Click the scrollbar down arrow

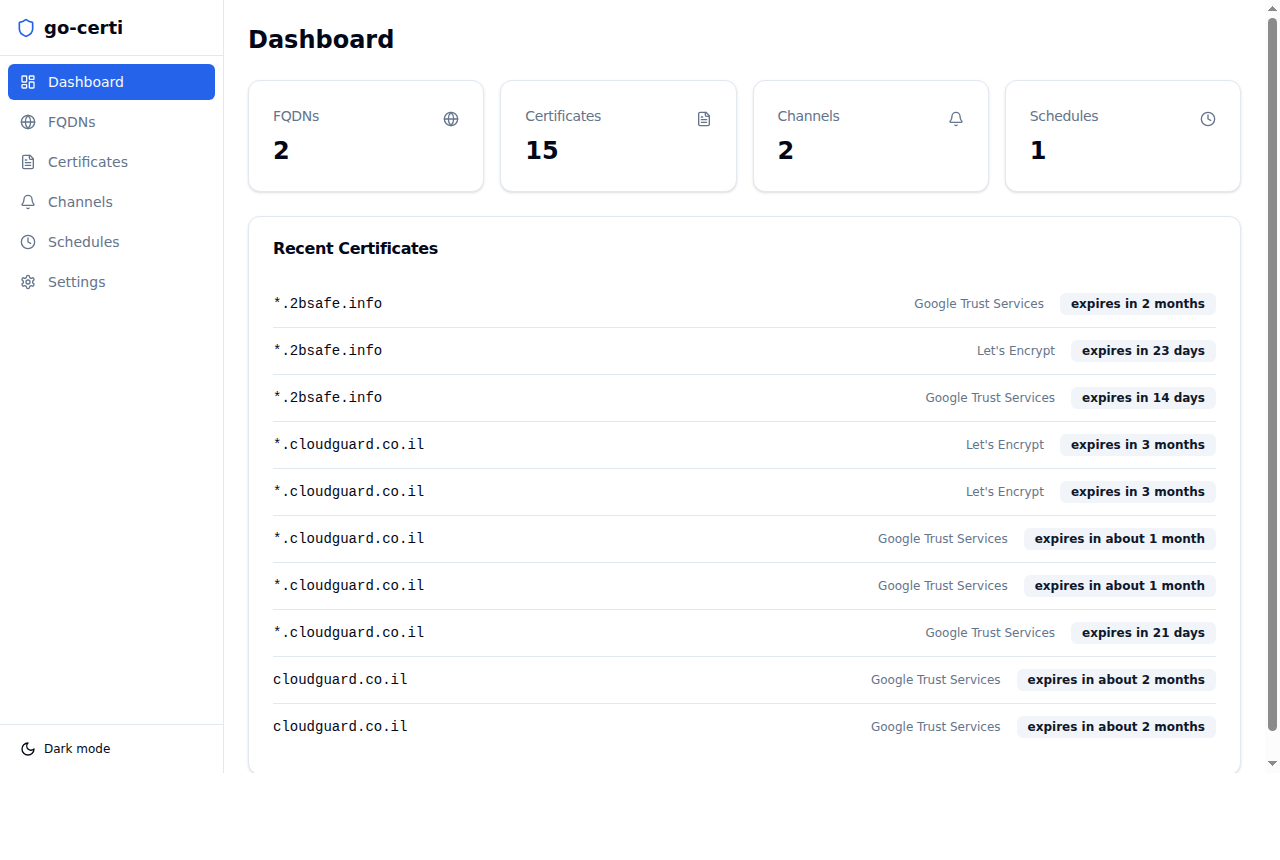click(x=1273, y=763)
